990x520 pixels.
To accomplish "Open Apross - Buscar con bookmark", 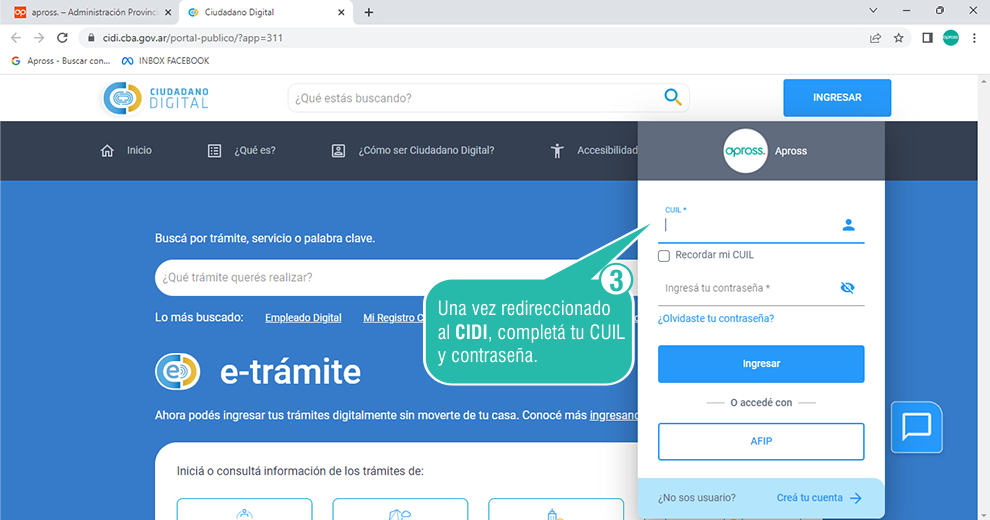I will pos(61,61).
